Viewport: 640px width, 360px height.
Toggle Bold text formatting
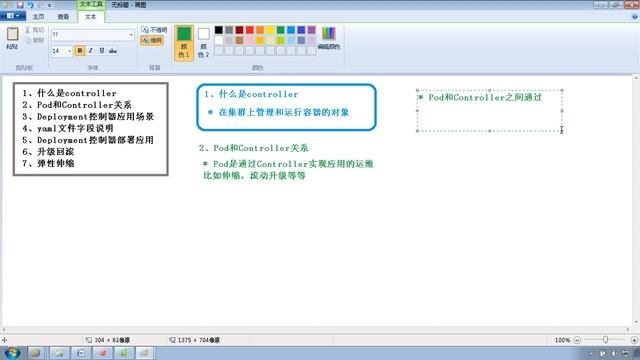(x=80, y=51)
